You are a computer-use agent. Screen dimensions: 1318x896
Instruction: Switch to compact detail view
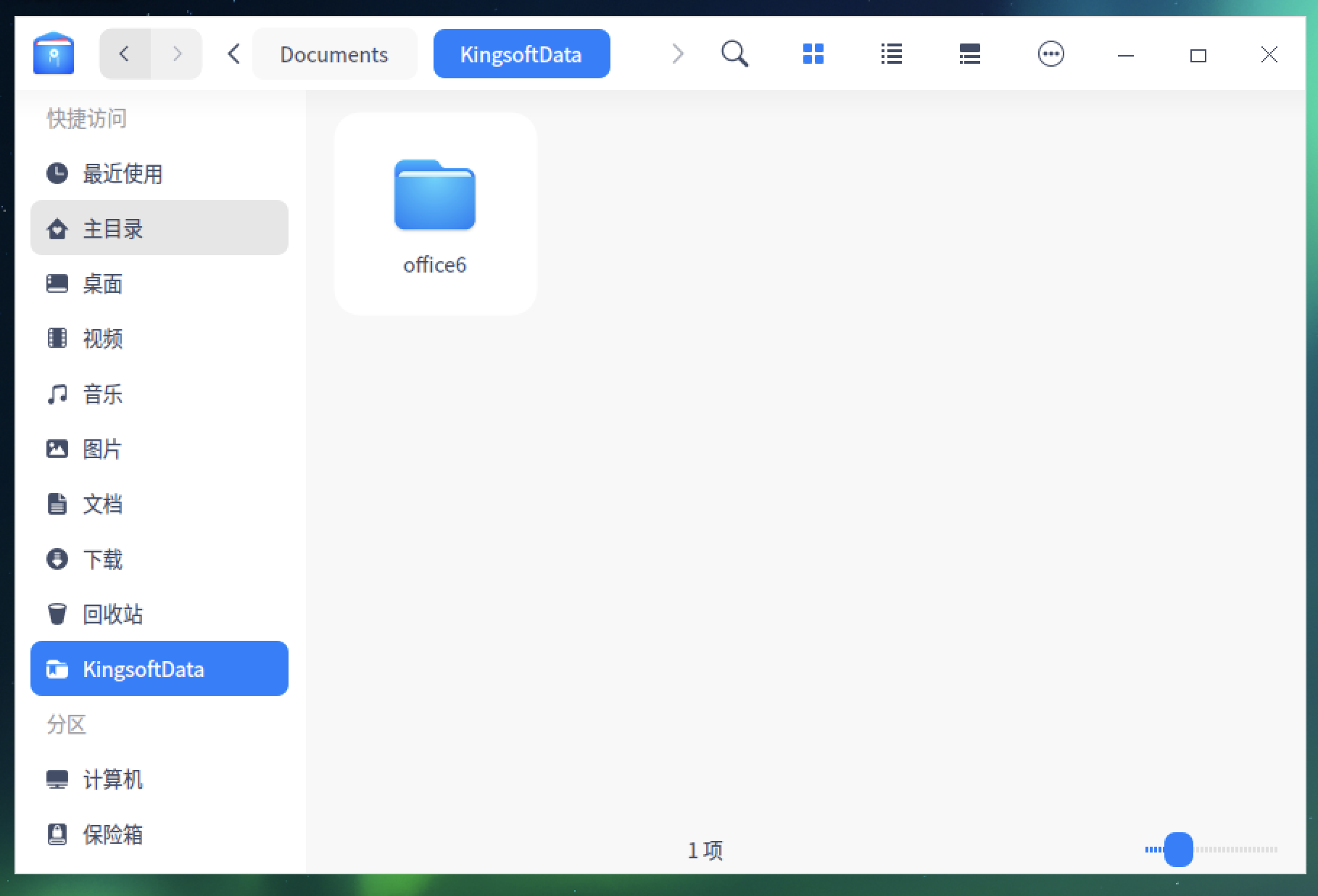pyautogui.click(x=970, y=54)
